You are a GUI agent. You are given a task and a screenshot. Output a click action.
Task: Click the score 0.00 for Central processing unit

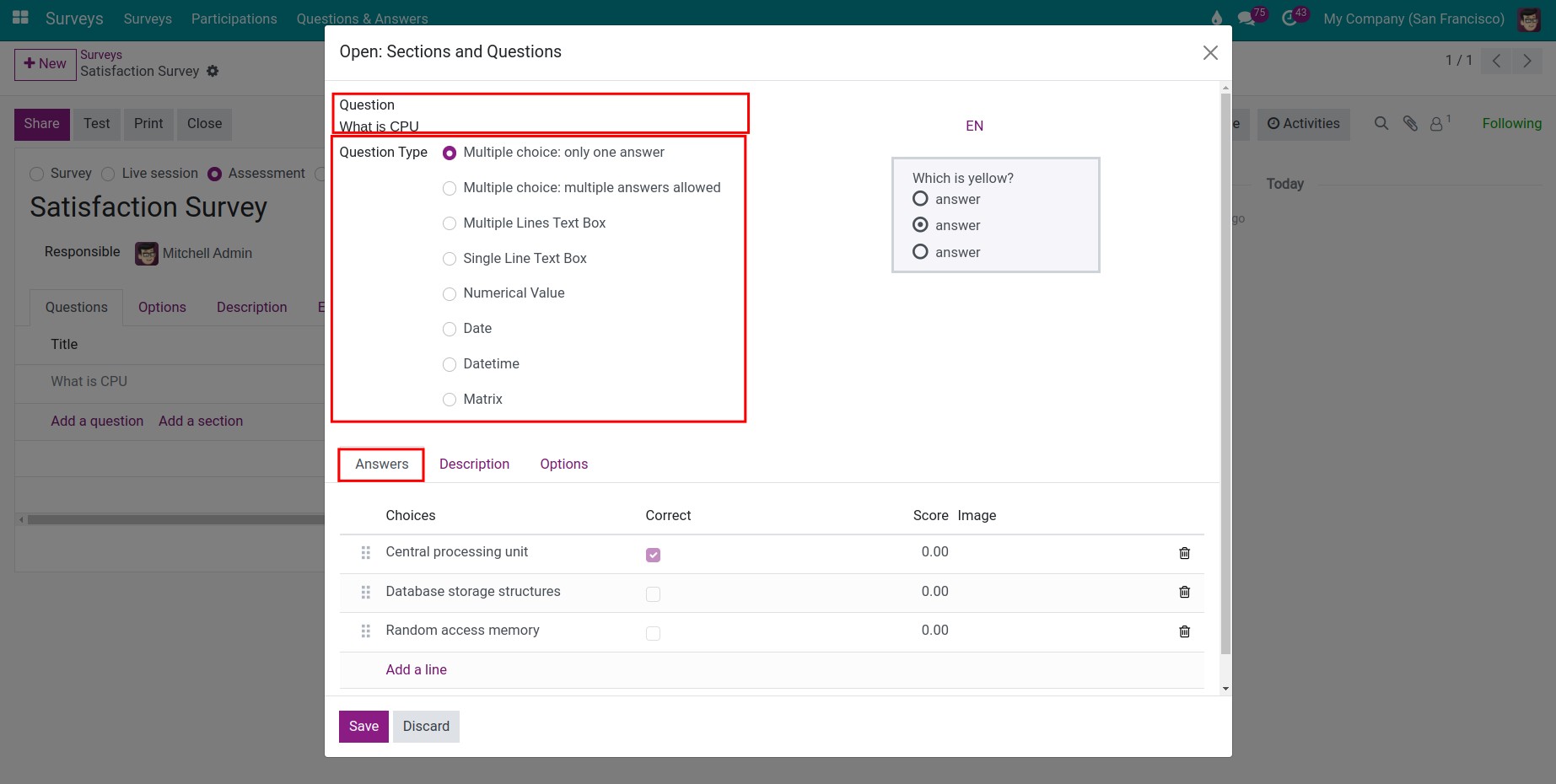pyautogui.click(x=934, y=552)
